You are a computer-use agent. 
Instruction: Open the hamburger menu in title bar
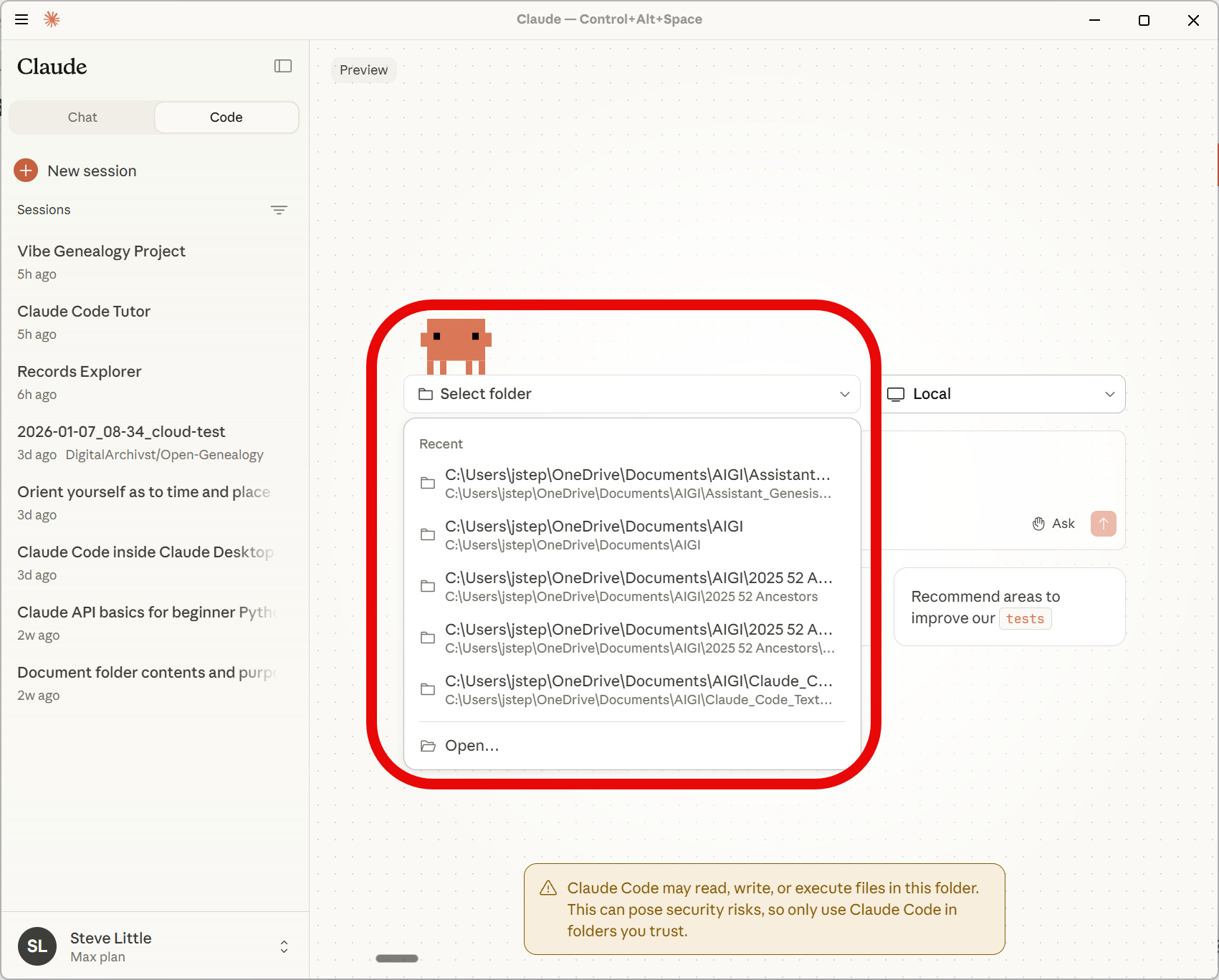tap(21, 19)
